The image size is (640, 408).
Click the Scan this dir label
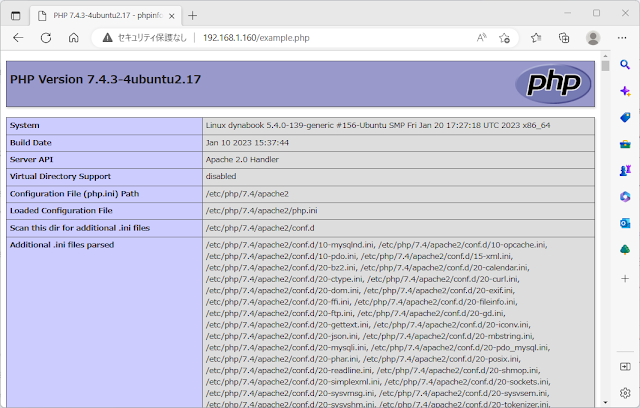tap(80, 228)
